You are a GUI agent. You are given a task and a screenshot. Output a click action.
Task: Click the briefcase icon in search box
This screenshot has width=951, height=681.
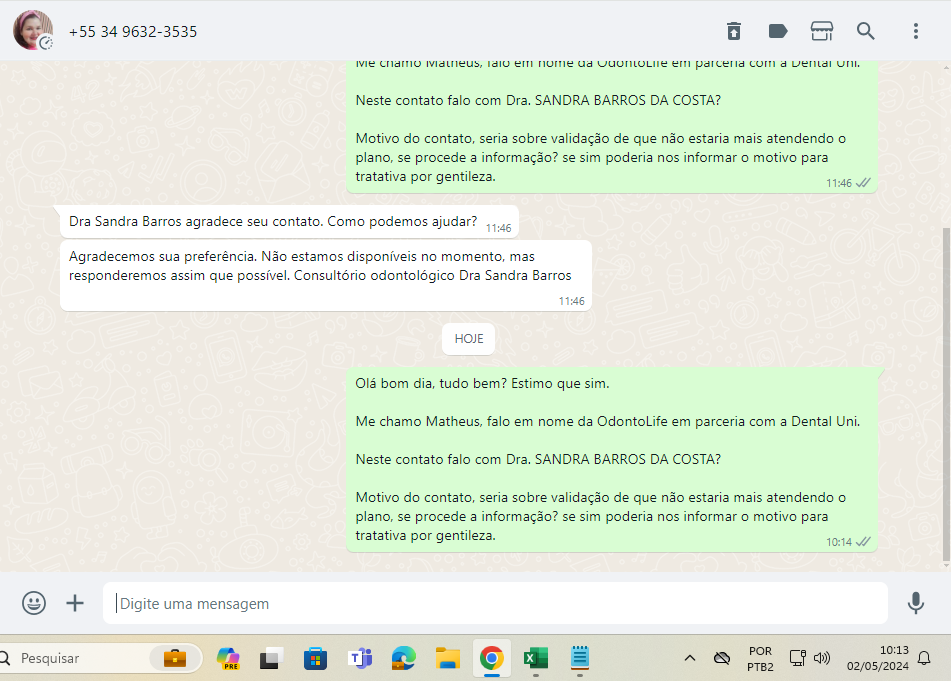[x=175, y=658]
